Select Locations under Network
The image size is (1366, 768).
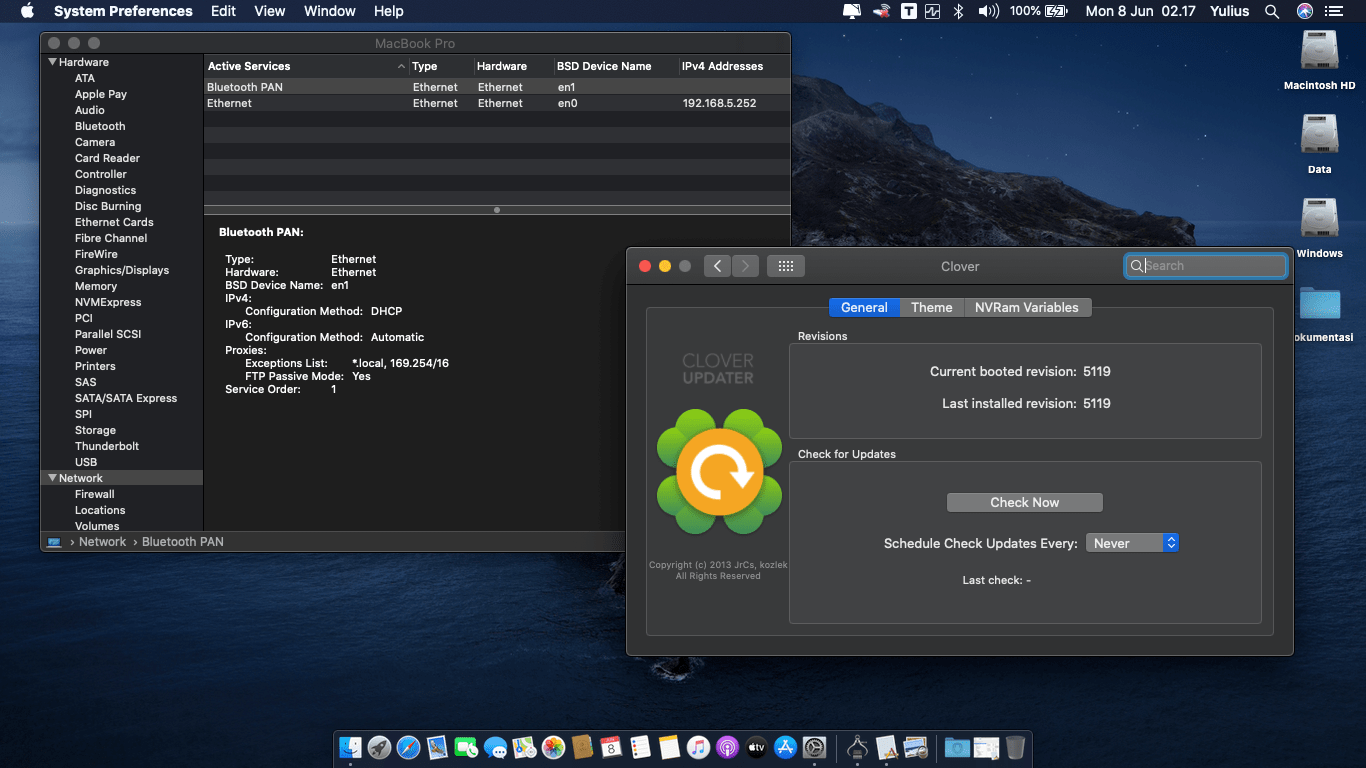point(100,510)
